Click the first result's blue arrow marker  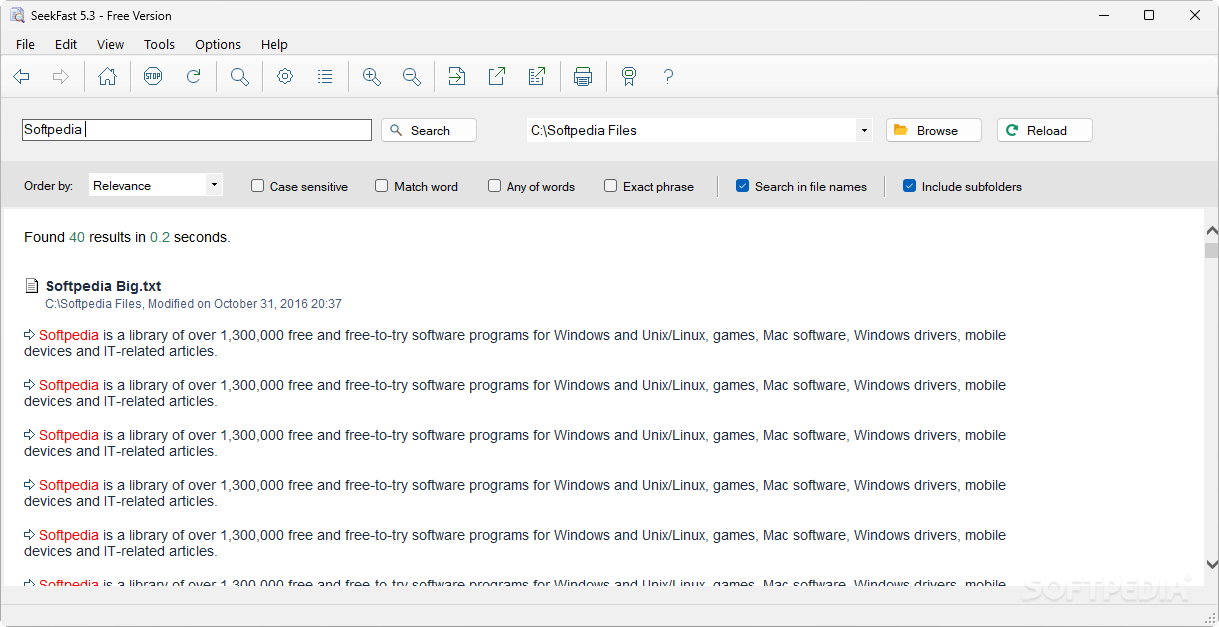coord(30,335)
